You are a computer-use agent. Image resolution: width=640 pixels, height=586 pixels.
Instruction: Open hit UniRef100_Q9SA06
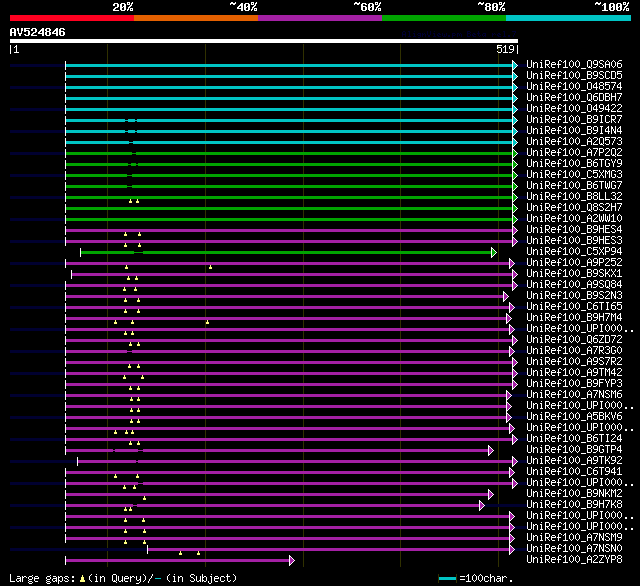(574, 64)
